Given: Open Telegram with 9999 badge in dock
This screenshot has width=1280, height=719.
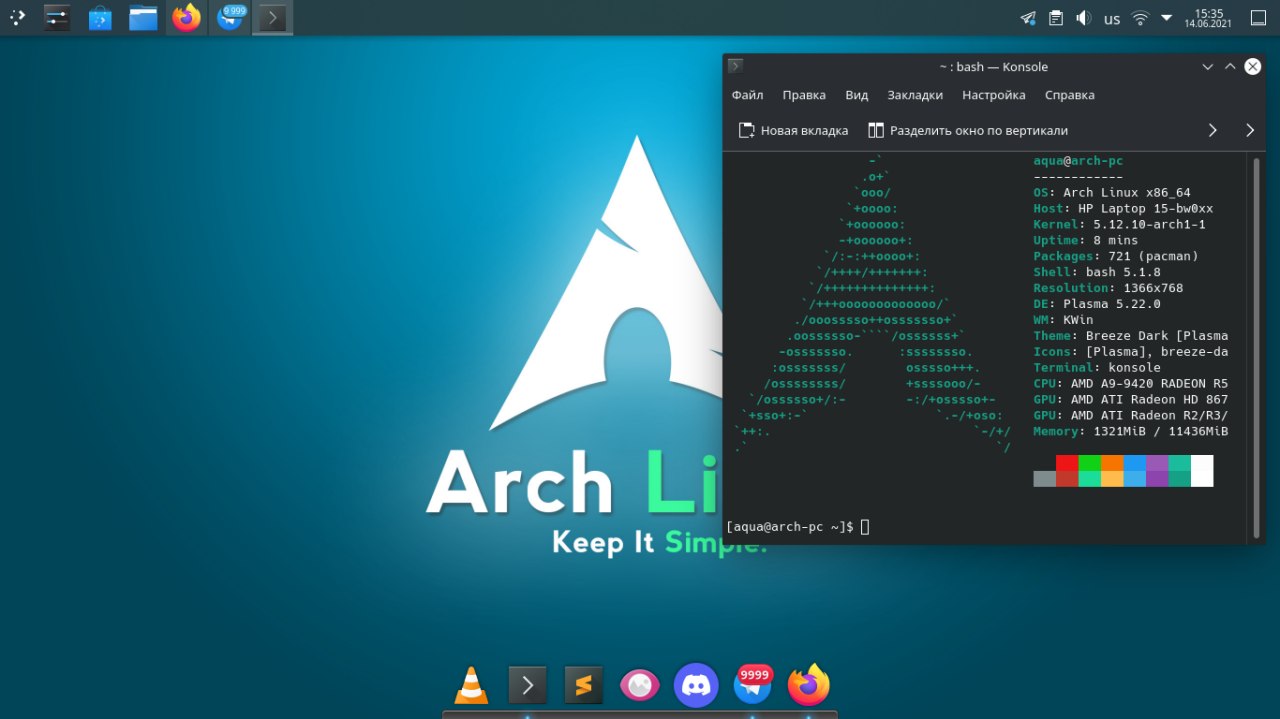Looking at the screenshot, I should coord(753,685).
